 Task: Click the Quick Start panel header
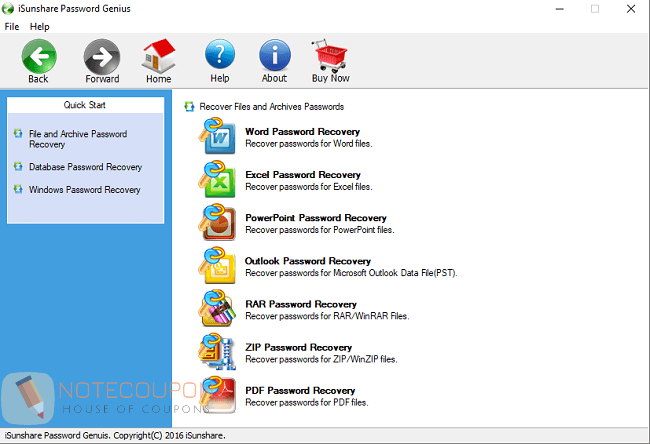(x=85, y=105)
